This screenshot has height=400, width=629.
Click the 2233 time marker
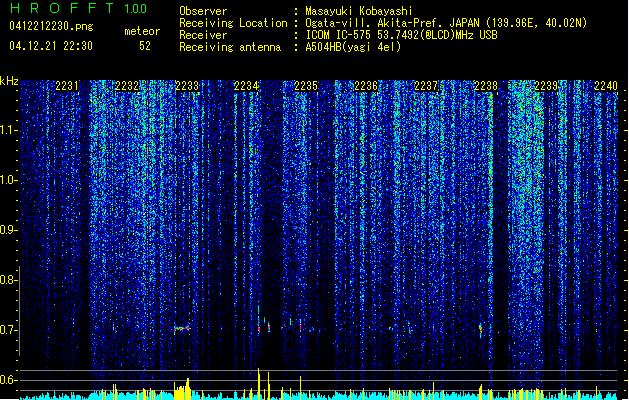click(187, 86)
